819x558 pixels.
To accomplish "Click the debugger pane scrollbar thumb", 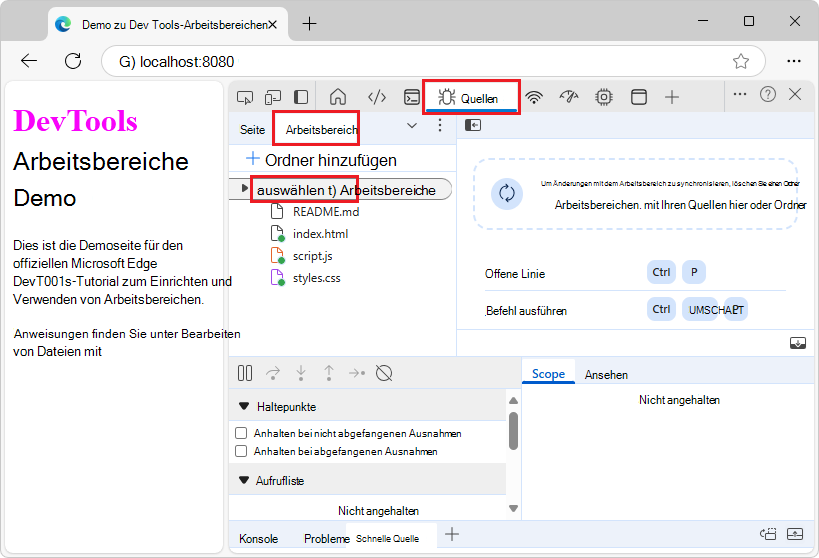I will (x=513, y=431).
